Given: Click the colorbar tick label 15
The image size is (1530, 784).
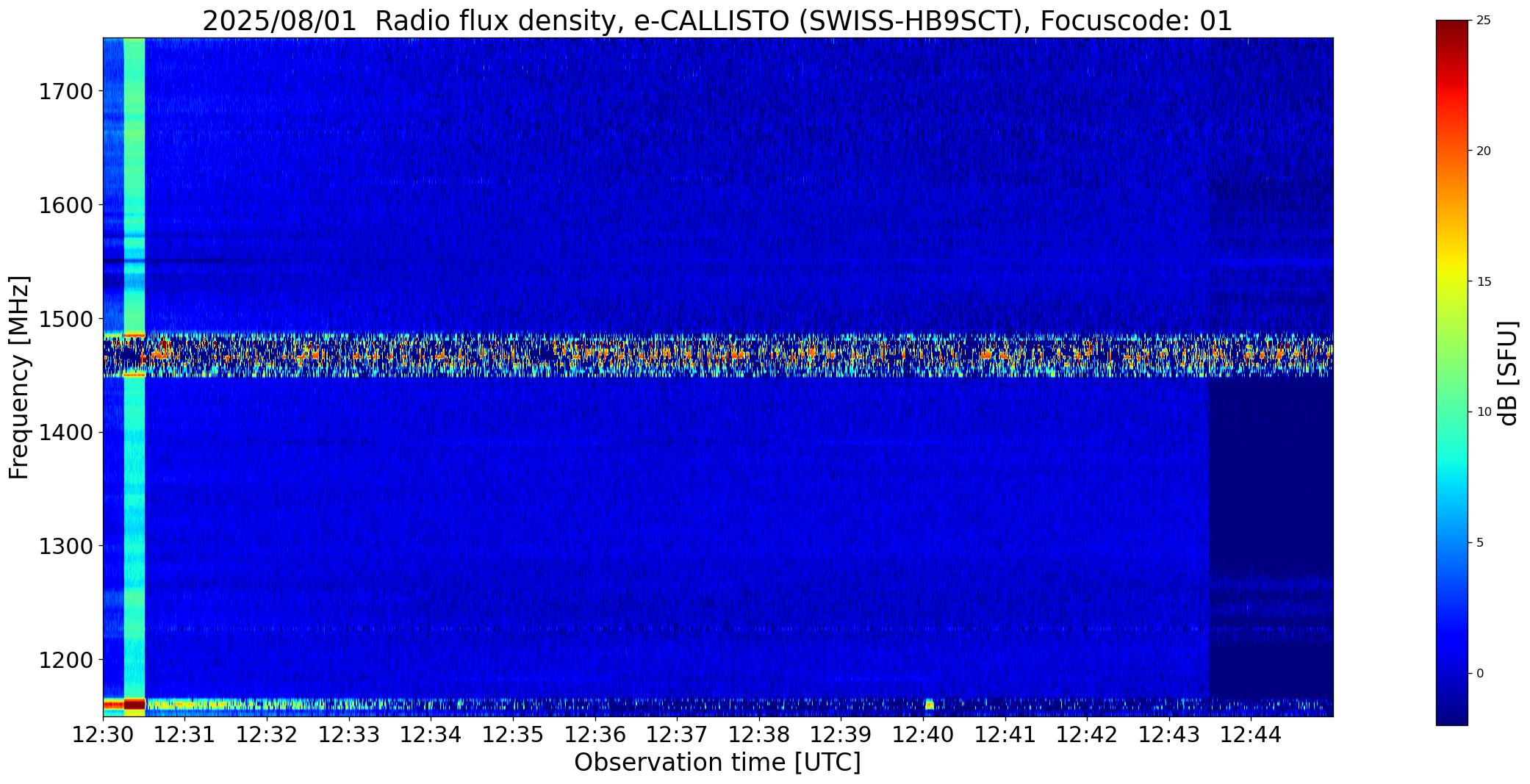Looking at the screenshot, I should pos(1484,281).
